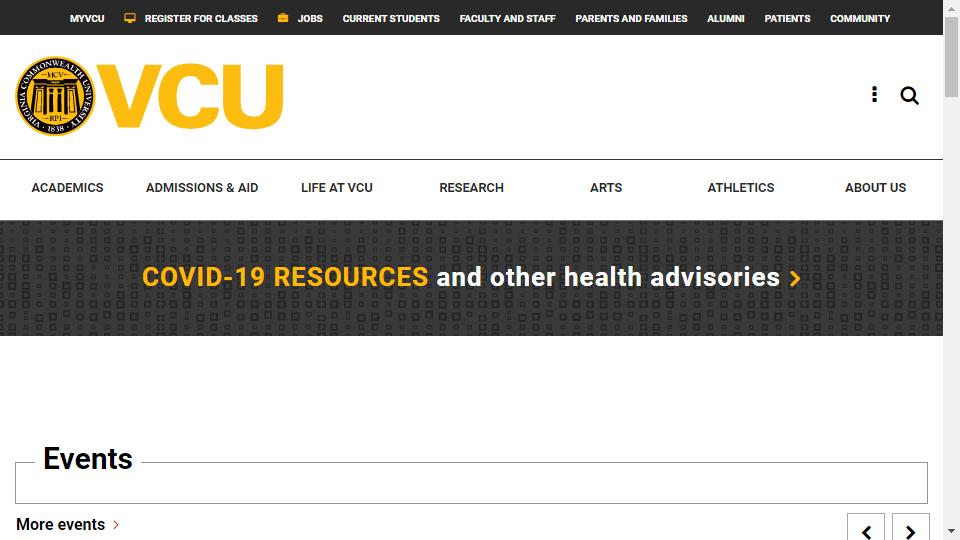Open the Research menu item

(x=471, y=188)
